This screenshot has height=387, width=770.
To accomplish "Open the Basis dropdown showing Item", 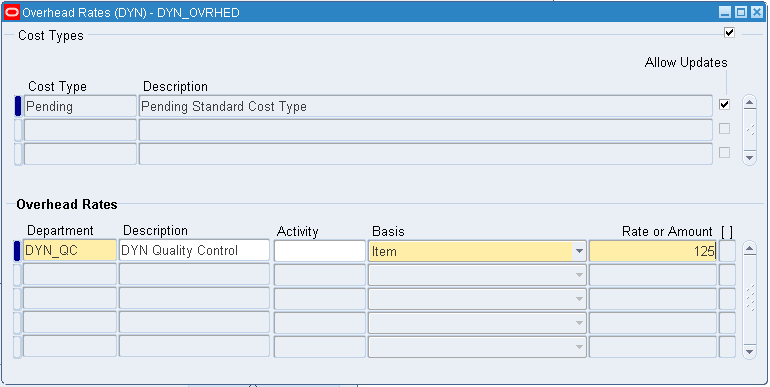I will tap(579, 251).
